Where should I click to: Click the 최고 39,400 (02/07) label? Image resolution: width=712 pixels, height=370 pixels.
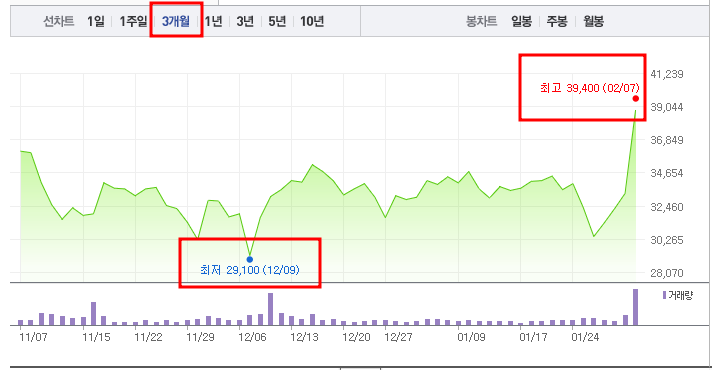(589, 88)
